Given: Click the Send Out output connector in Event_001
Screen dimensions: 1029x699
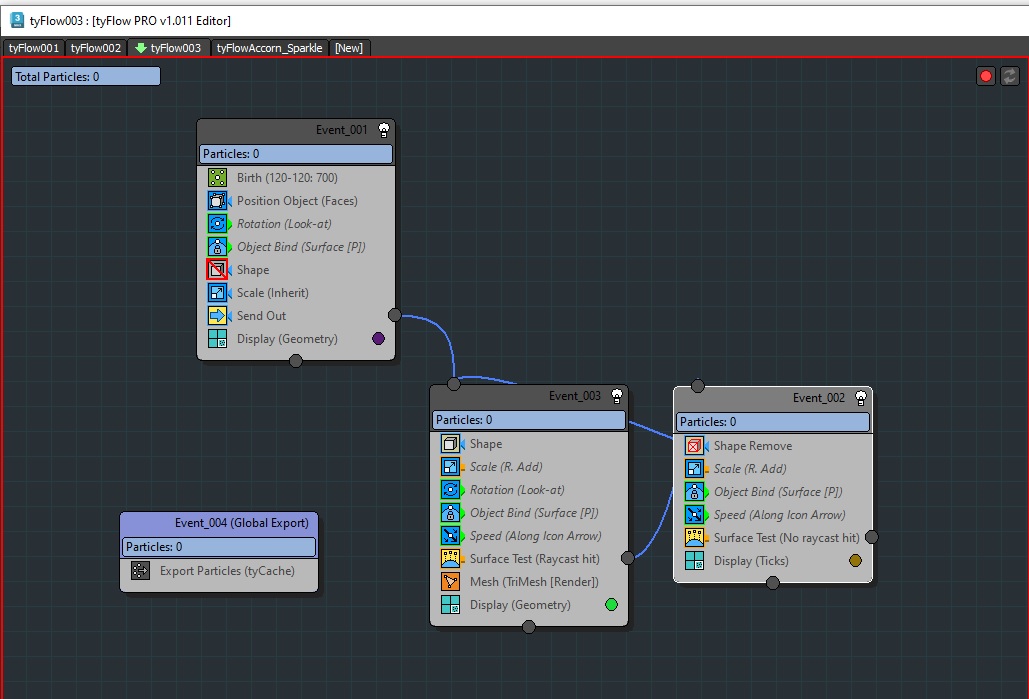Looking at the screenshot, I should coord(394,315).
